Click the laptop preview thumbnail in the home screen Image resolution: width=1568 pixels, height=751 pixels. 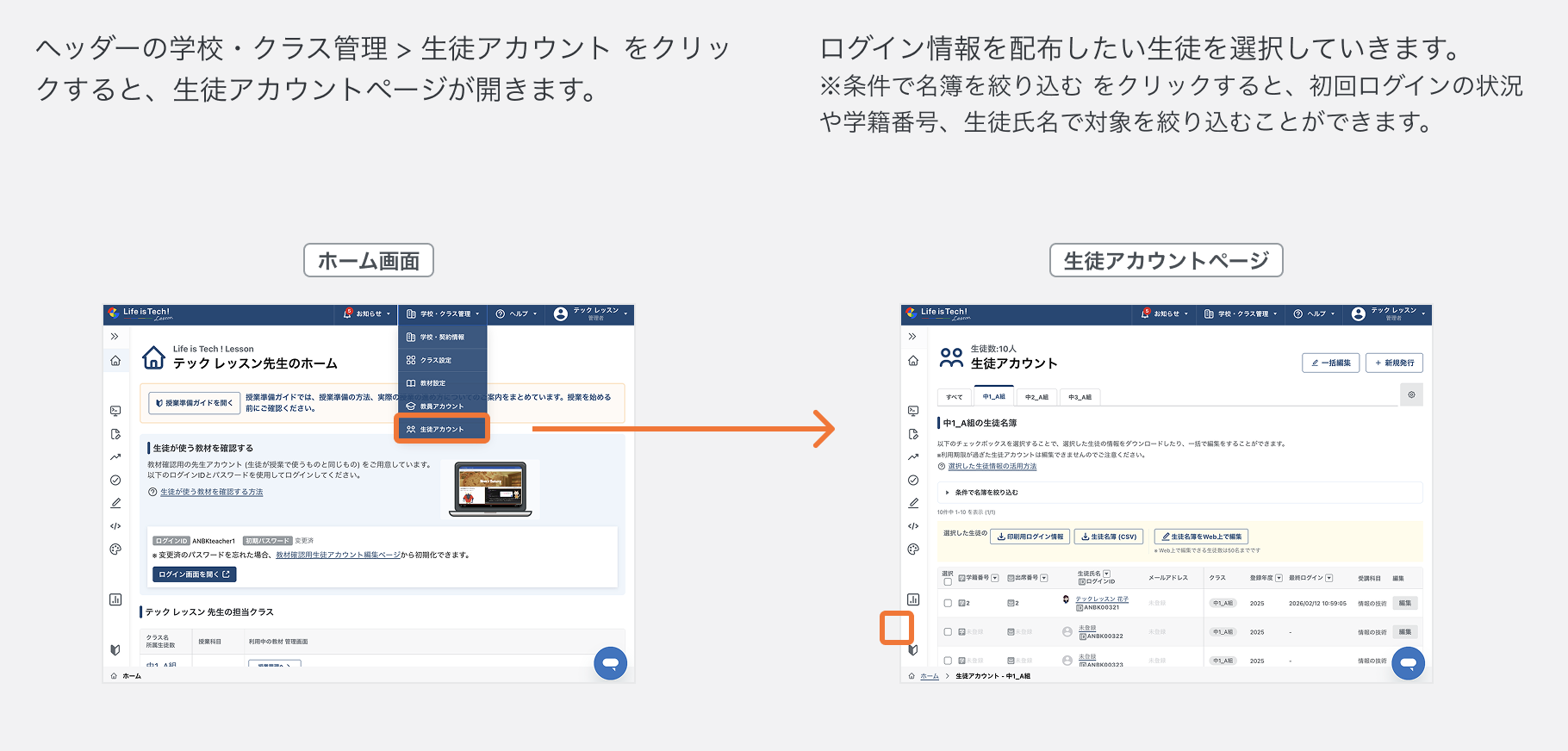(x=490, y=489)
